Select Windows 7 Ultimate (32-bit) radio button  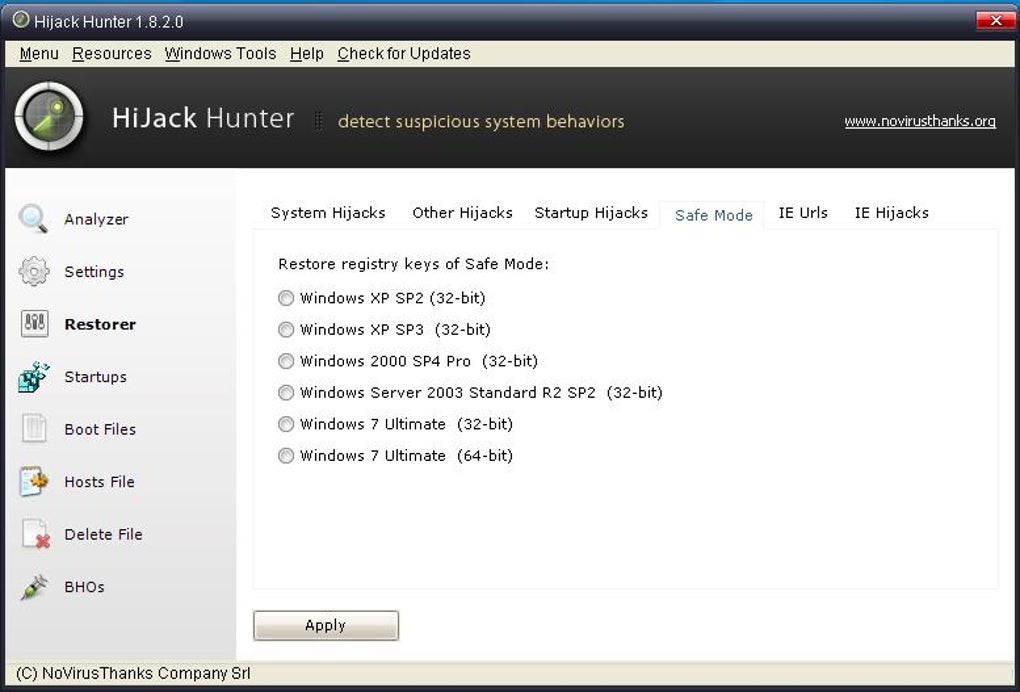click(286, 424)
